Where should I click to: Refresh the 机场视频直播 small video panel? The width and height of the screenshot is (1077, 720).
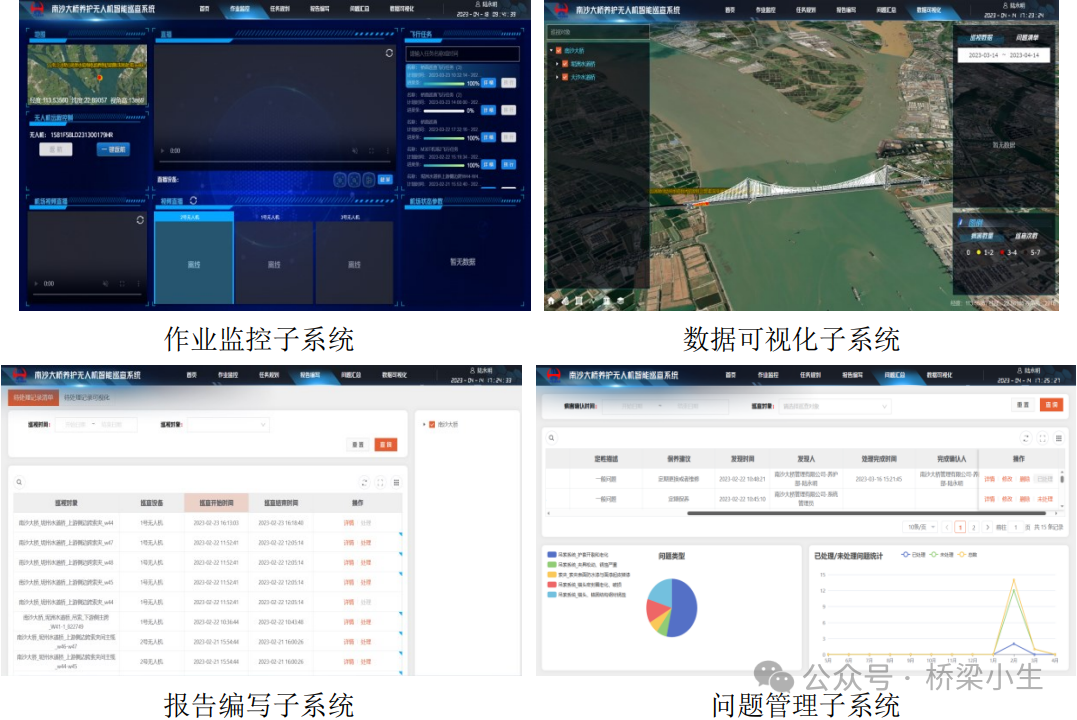point(140,220)
